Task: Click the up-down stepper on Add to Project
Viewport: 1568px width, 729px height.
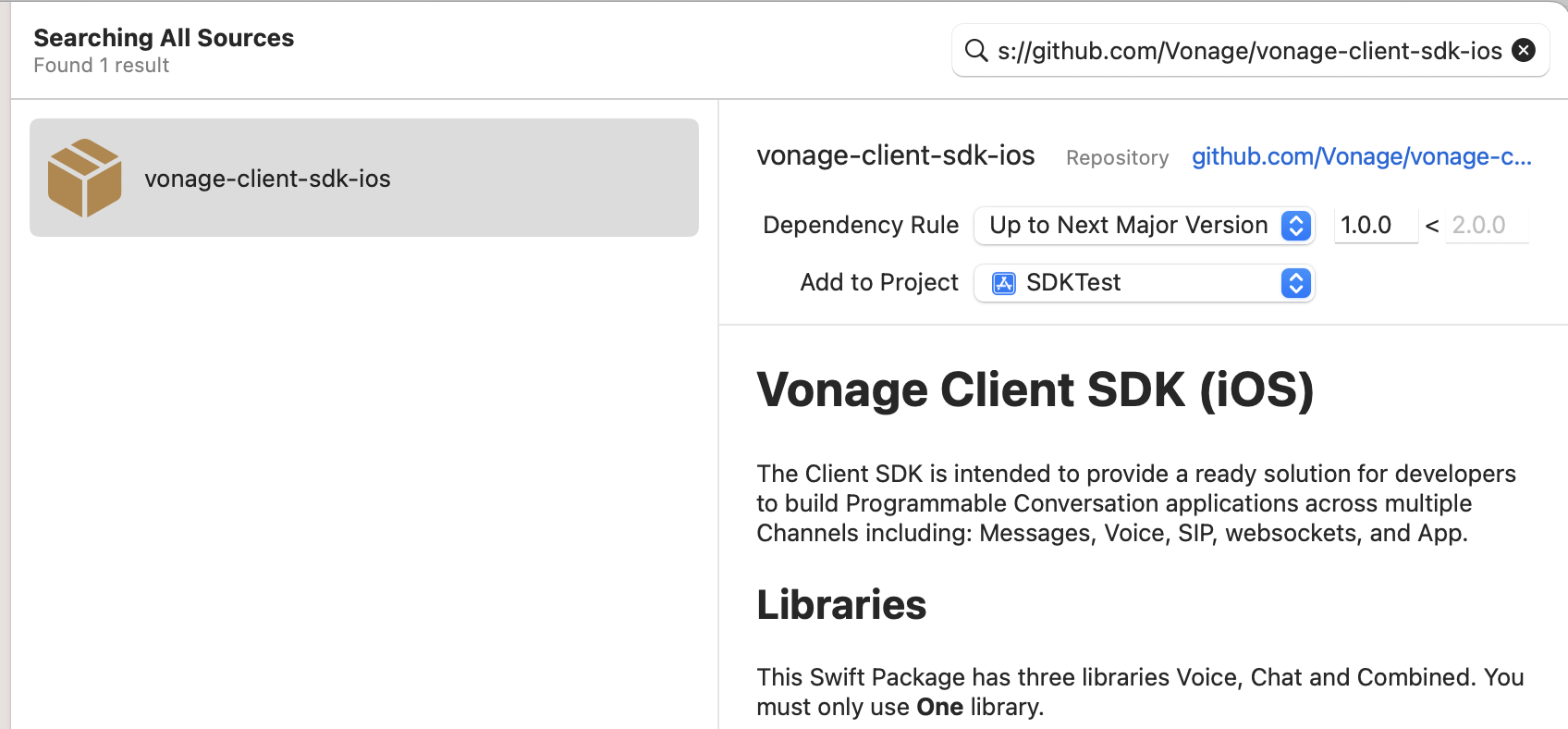Action: (x=1294, y=283)
